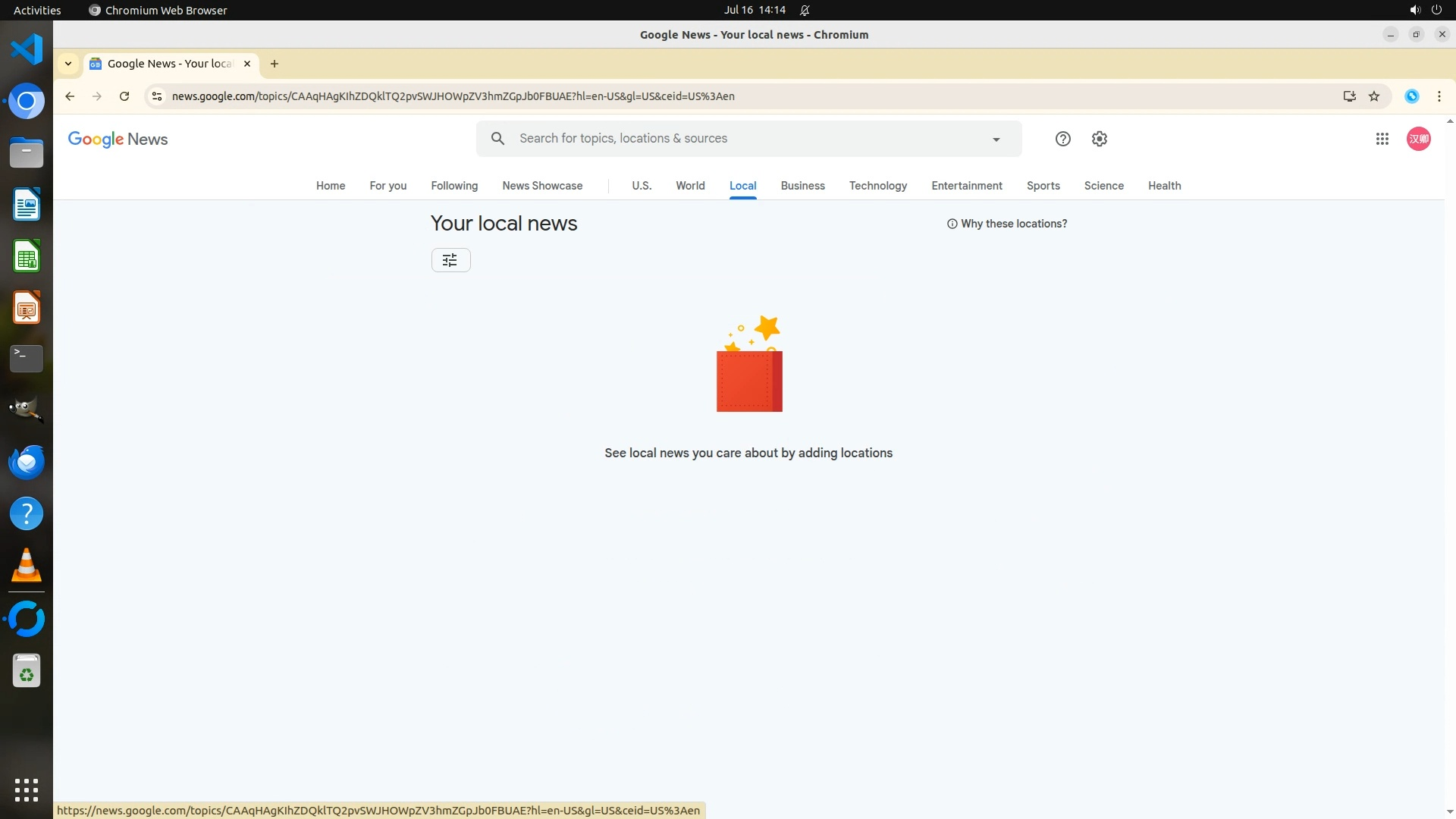Expand advanced search dropdown arrow
Viewport: 1456px width, 819px height.
tap(996, 140)
